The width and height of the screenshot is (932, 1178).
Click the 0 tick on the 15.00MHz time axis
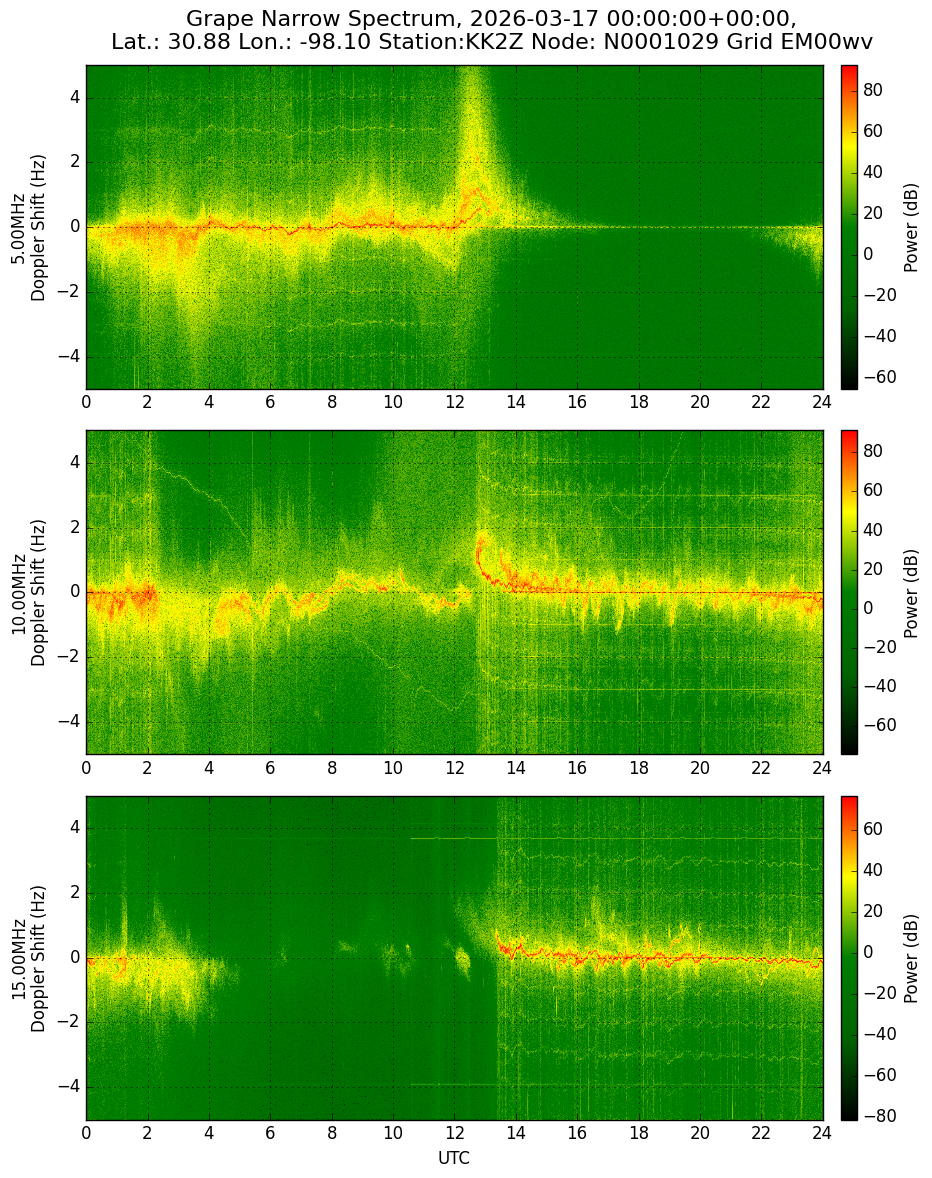coord(86,1132)
